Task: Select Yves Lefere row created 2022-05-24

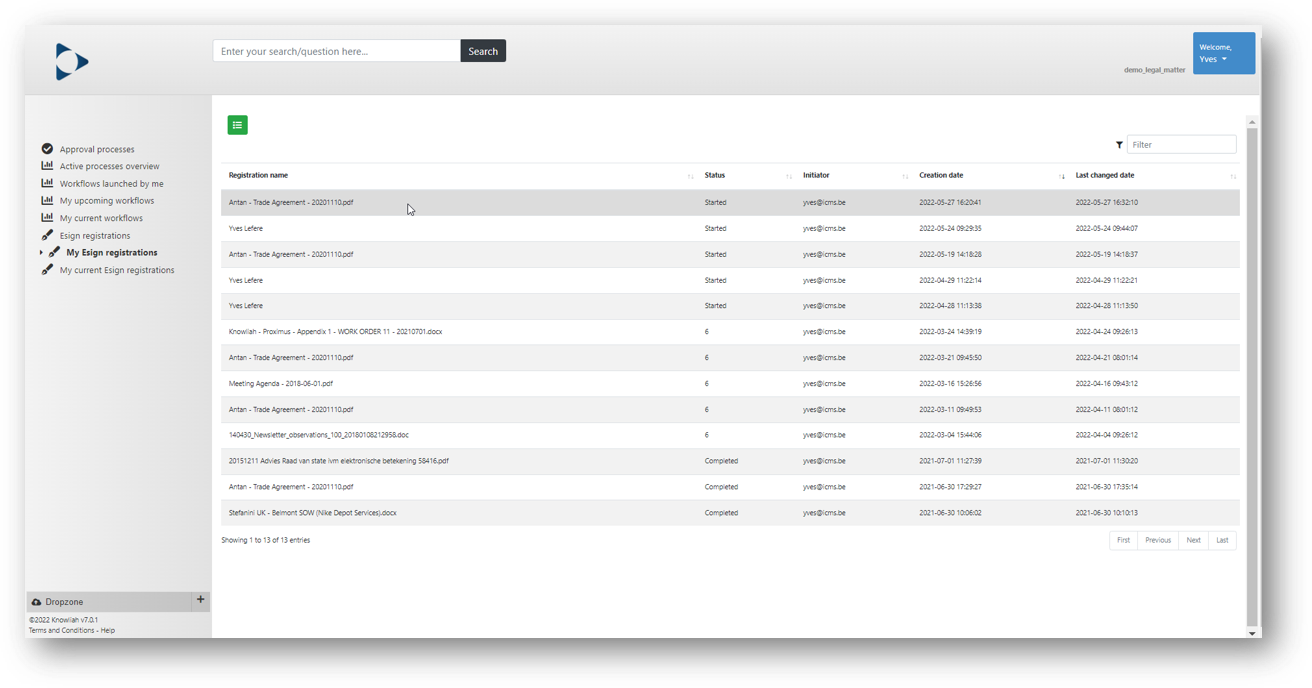Action: pyautogui.click(x=730, y=228)
